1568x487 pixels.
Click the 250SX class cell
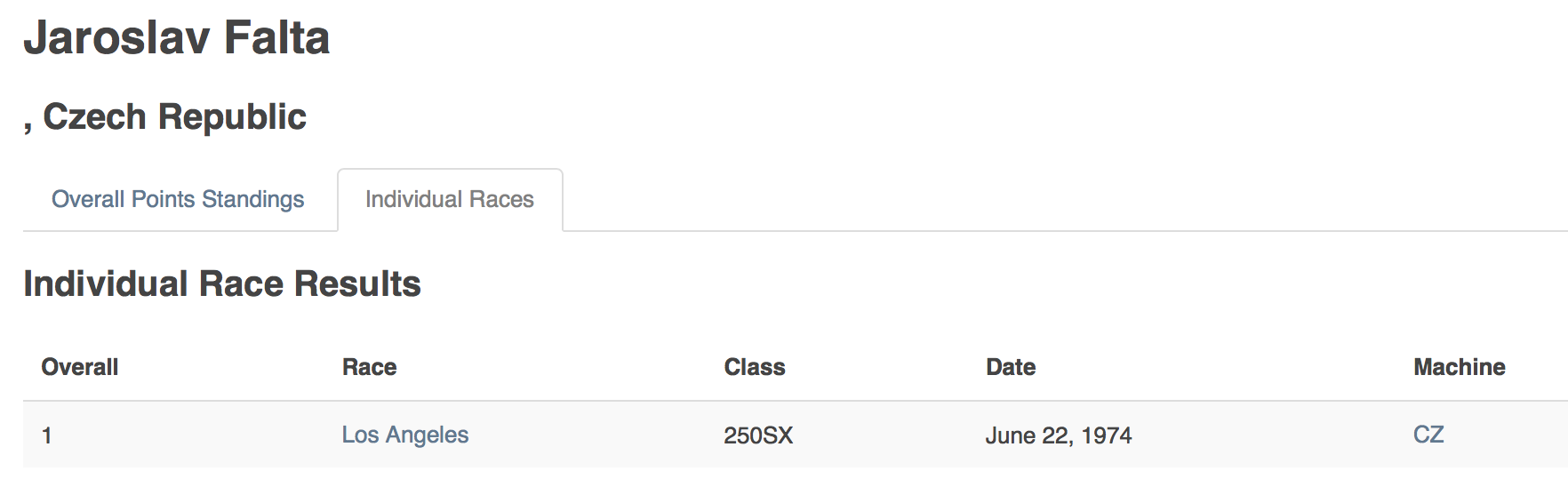click(x=758, y=435)
